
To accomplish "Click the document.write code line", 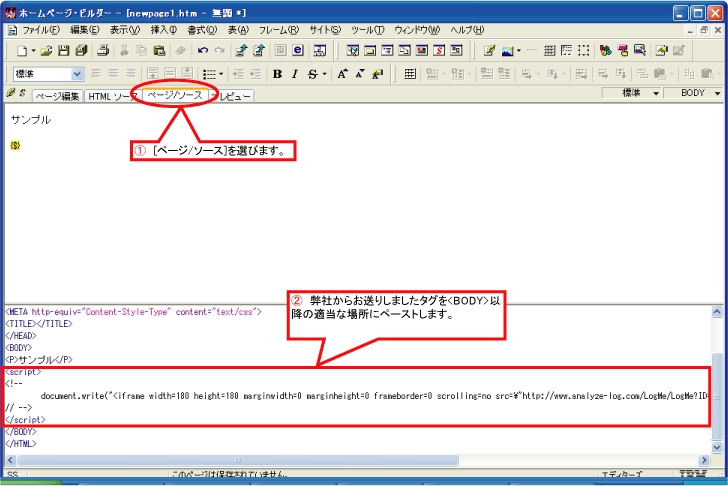I will pos(374,396).
